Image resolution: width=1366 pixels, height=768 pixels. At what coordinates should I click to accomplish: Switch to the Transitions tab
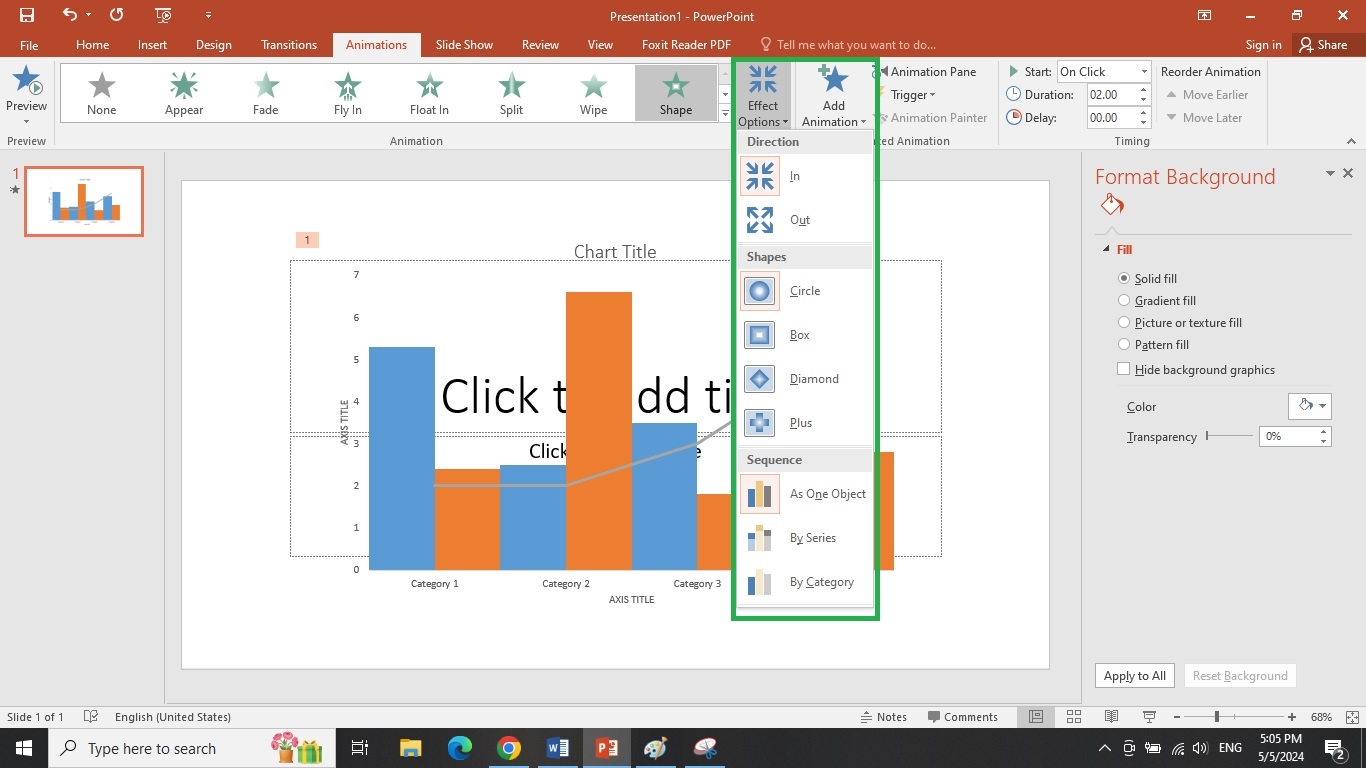[x=288, y=45]
